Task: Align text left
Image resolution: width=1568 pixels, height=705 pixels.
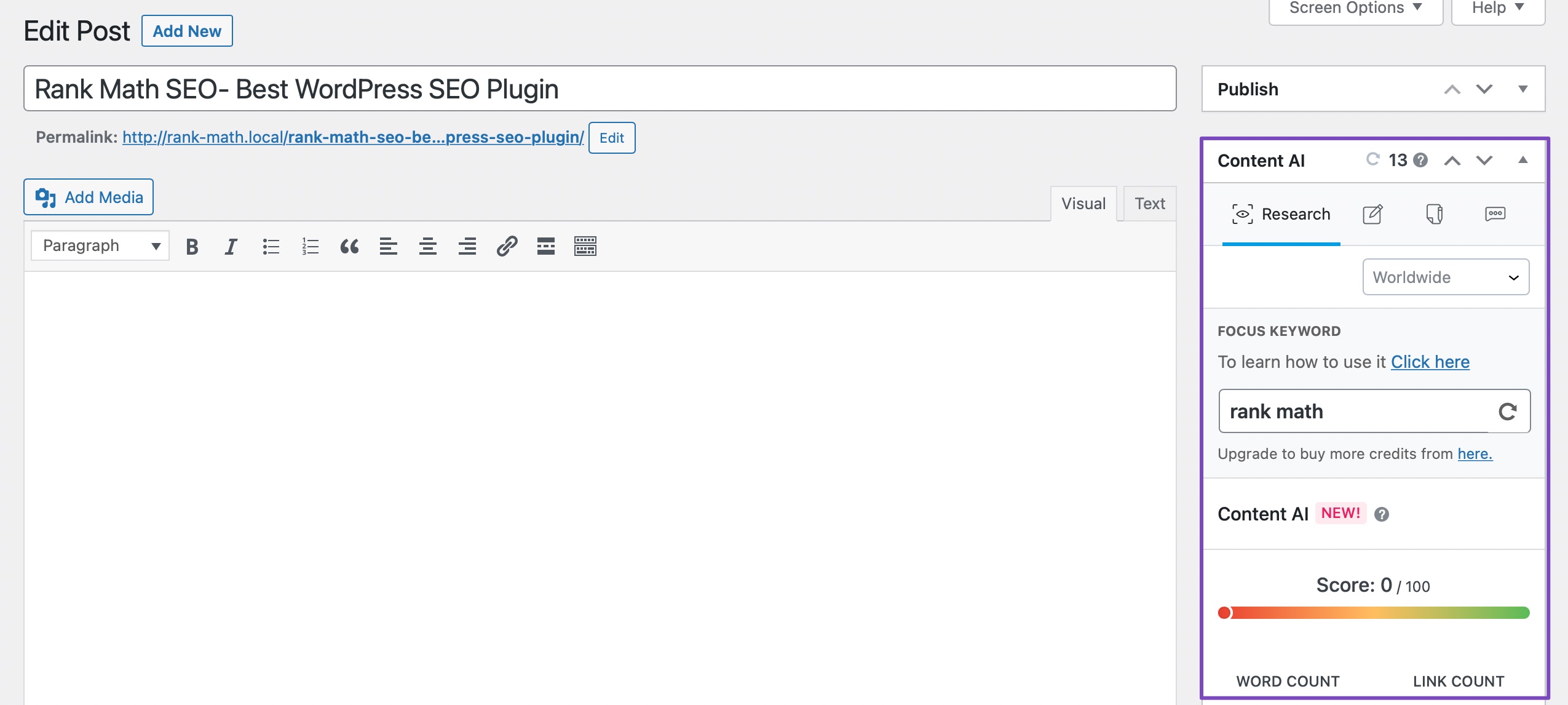Action: 389,247
